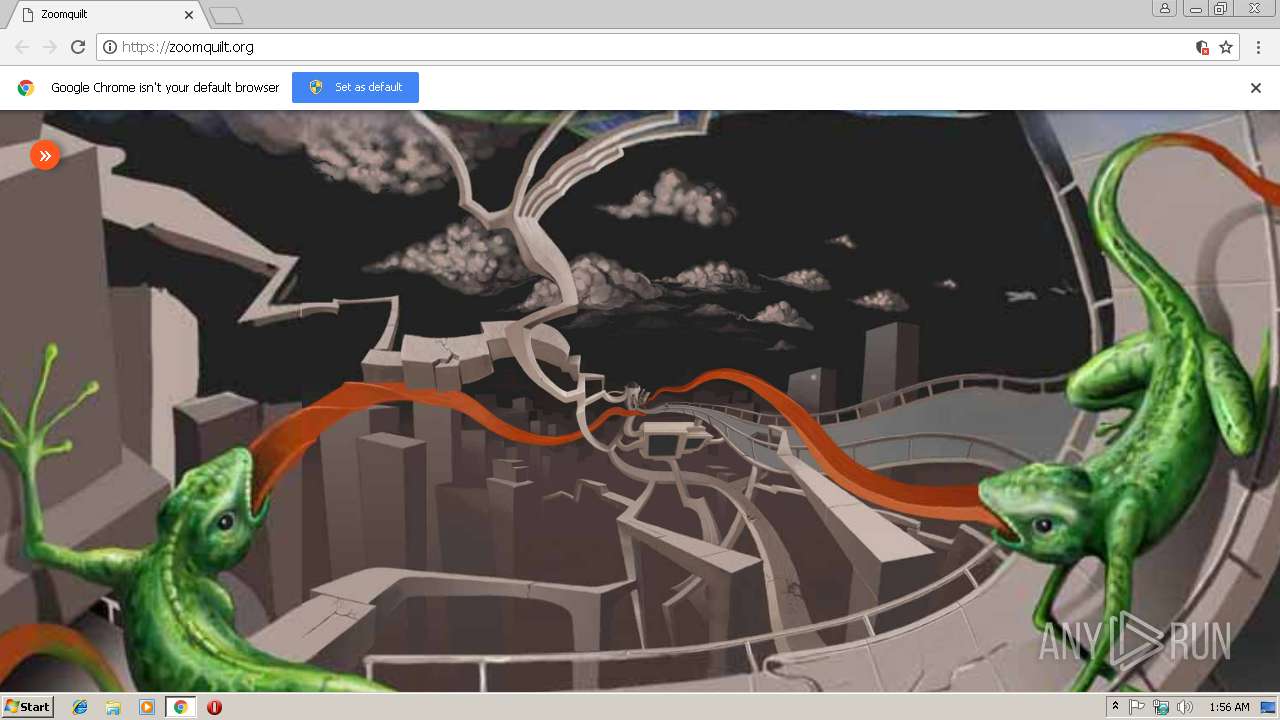The image size is (1280, 720).
Task: Open a new tab
Action: 226,15
